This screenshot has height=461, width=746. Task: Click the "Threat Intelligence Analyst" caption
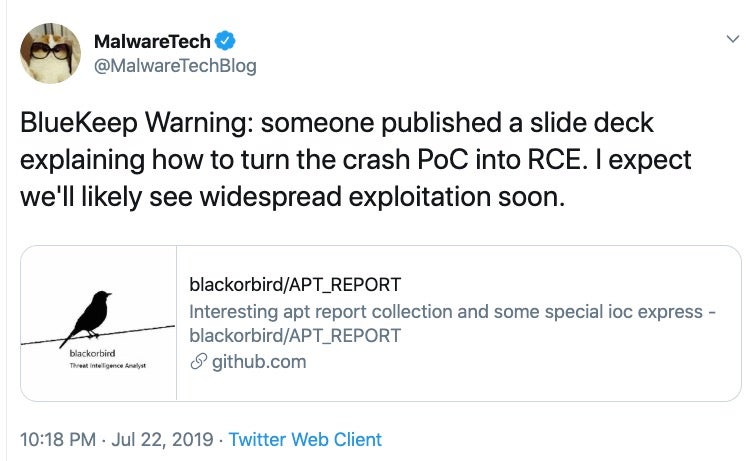(x=106, y=366)
